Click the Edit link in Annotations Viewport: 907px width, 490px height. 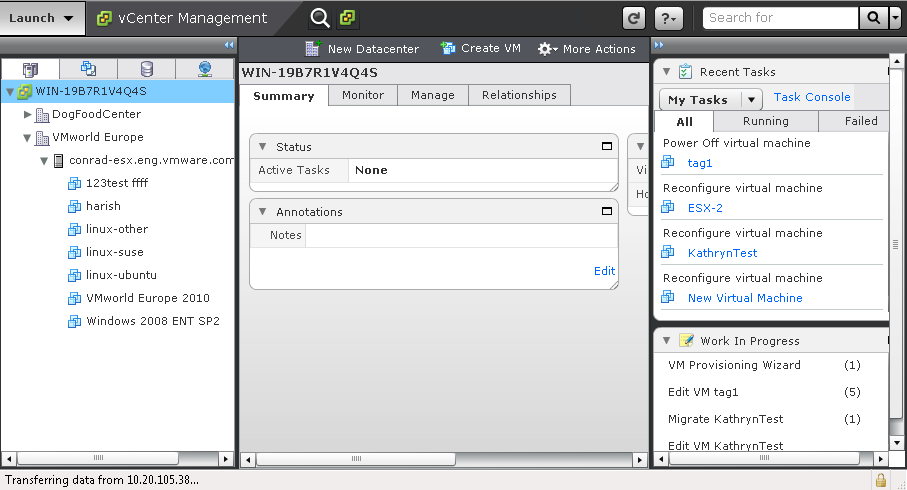[604, 271]
